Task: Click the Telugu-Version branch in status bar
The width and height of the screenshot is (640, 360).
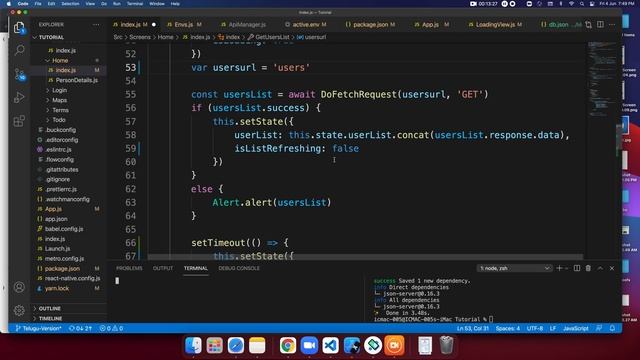Action: [x=39, y=328]
